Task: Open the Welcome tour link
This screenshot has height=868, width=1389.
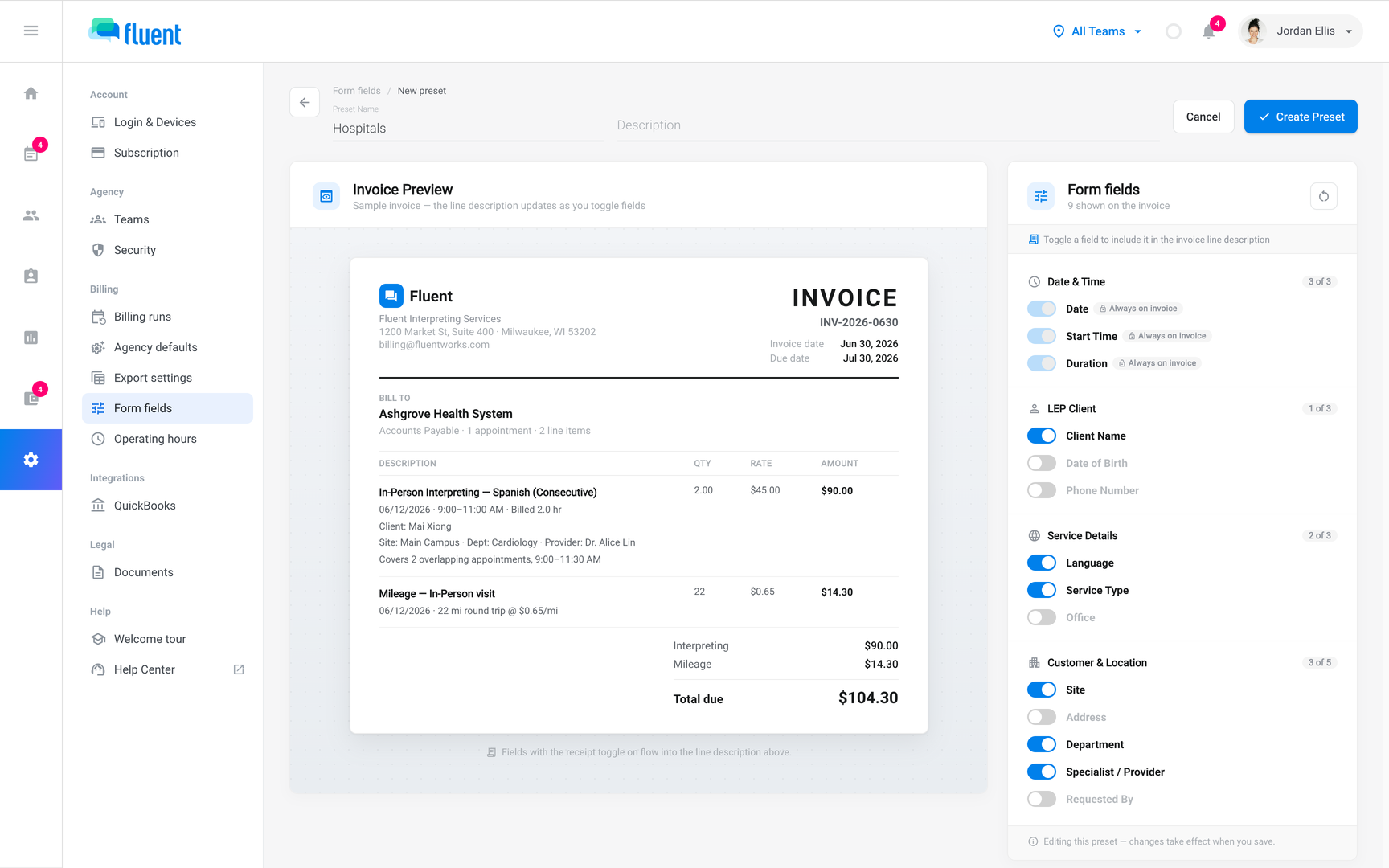Action: coord(167,639)
